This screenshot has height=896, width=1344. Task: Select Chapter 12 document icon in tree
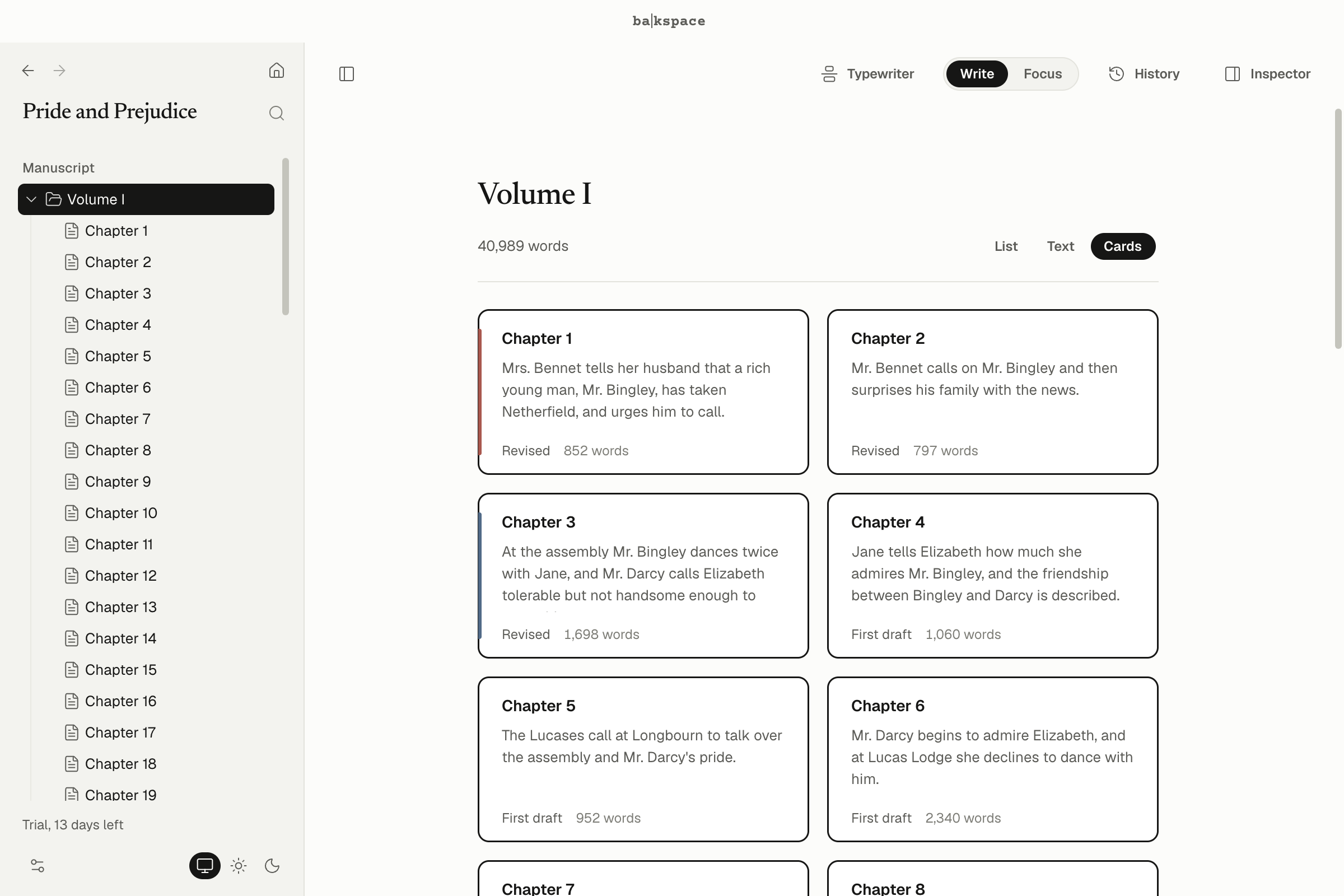(72, 576)
